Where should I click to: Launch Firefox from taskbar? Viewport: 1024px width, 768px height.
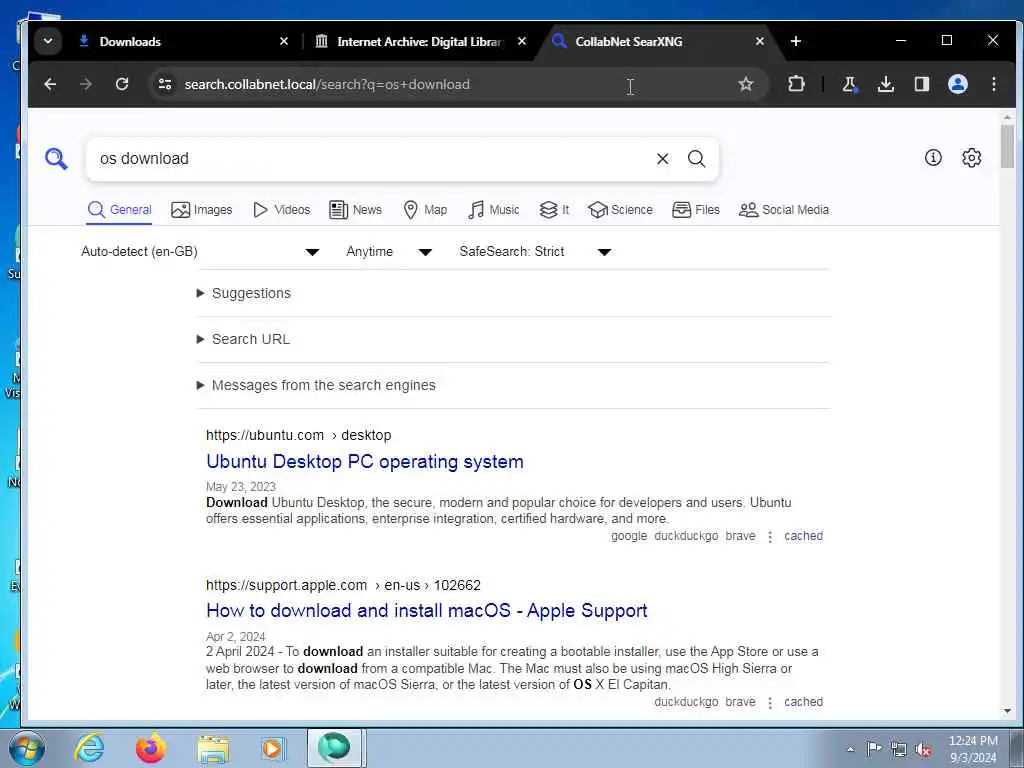(x=151, y=748)
